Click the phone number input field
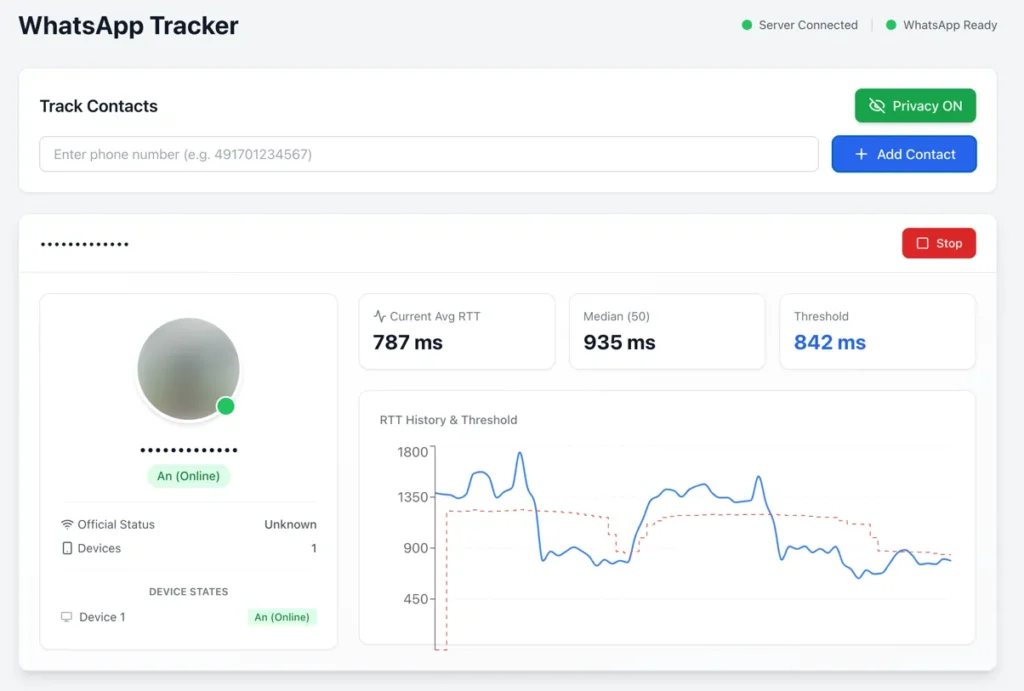 pyautogui.click(x=428, y=154)
